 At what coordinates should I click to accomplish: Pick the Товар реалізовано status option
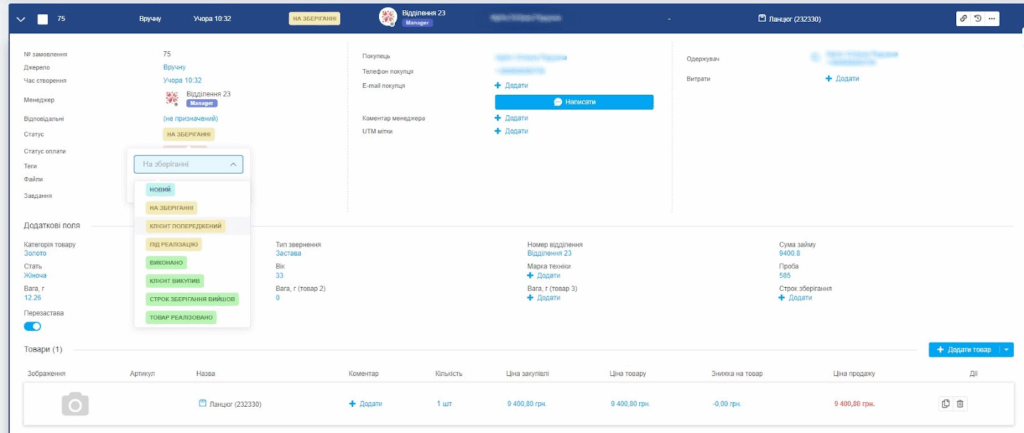coord(180,317)
